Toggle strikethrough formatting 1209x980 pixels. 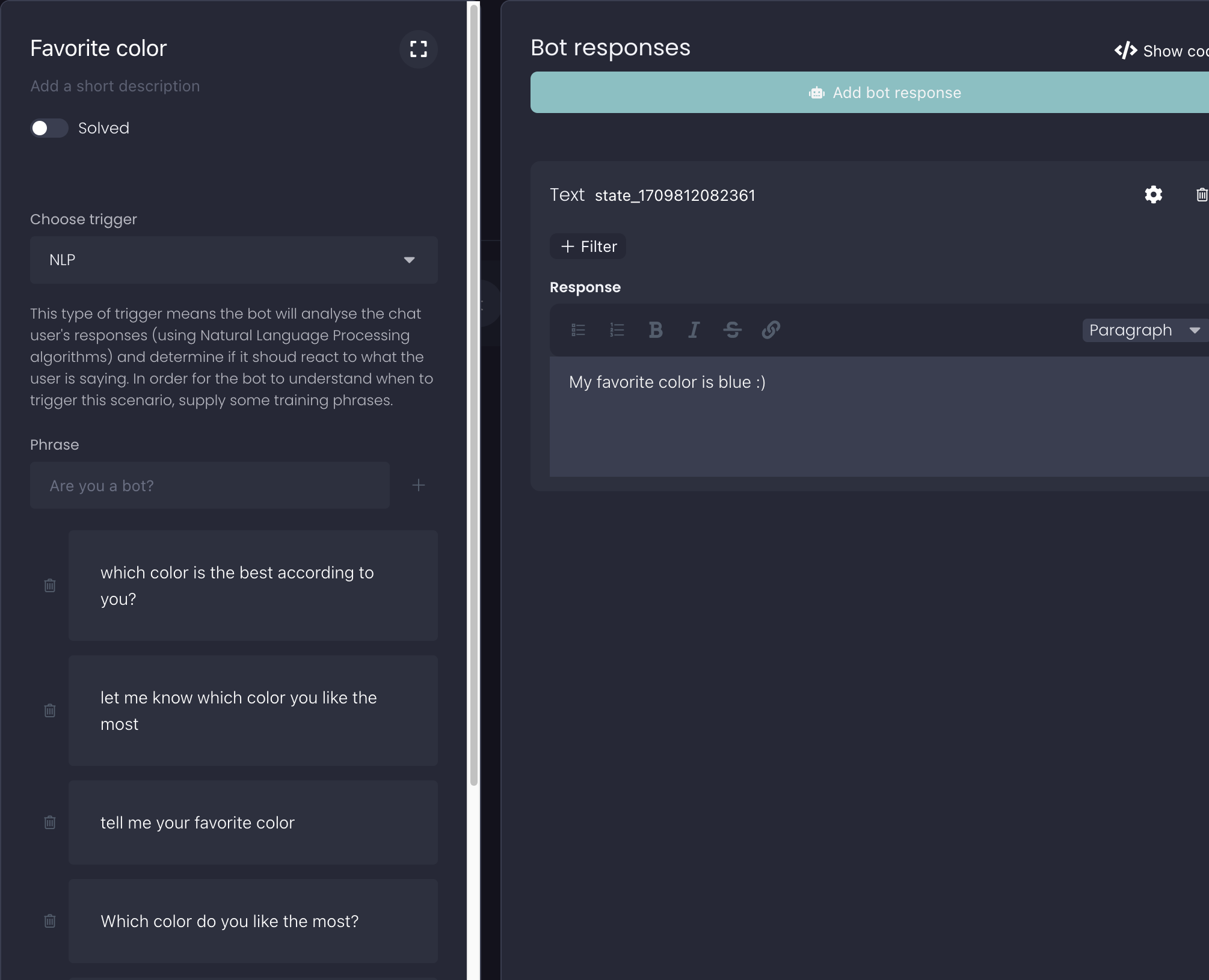click(x=732, y=329)
